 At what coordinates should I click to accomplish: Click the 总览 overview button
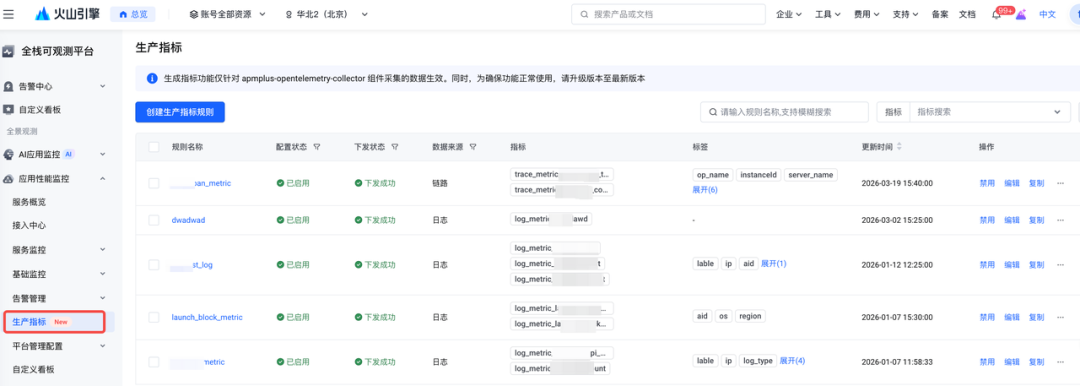tap(133, 14)
